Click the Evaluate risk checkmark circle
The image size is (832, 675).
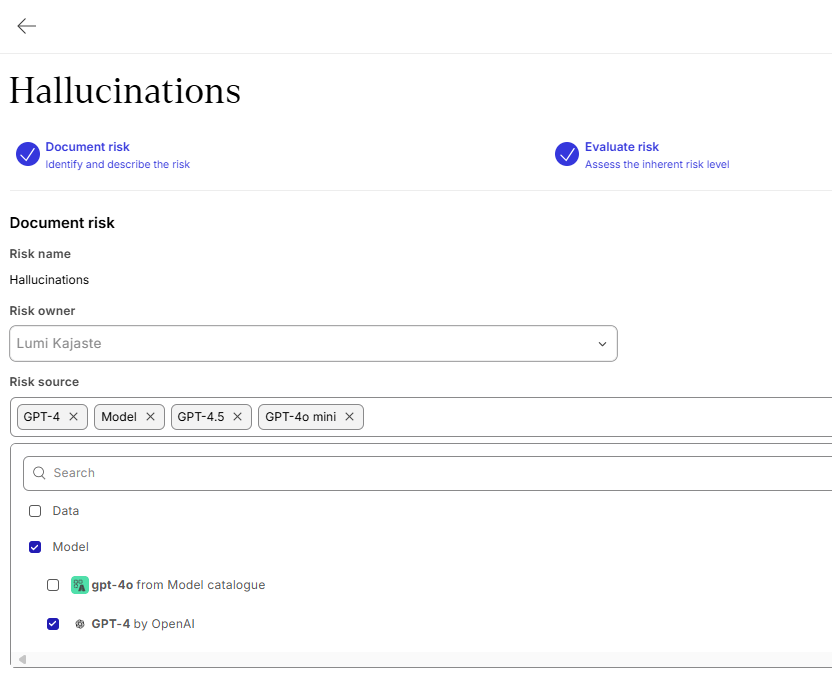(567, 154)
